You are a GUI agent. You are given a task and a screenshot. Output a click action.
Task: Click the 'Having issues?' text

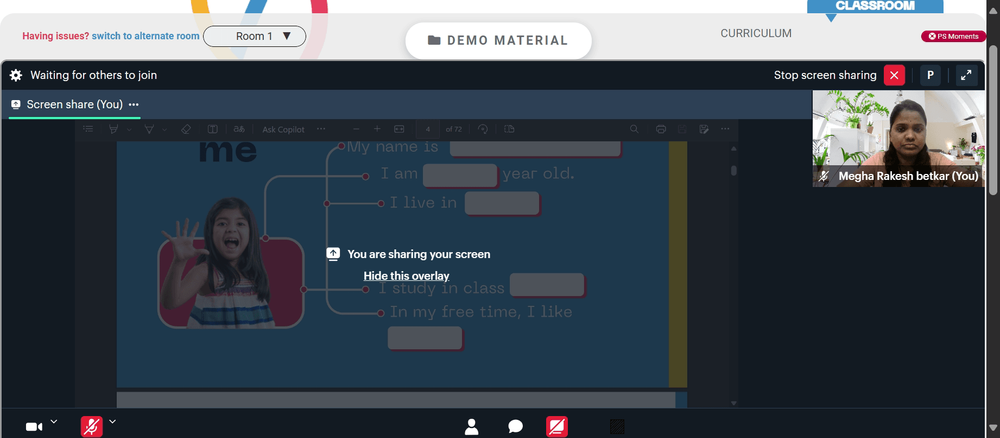[55, 36]
